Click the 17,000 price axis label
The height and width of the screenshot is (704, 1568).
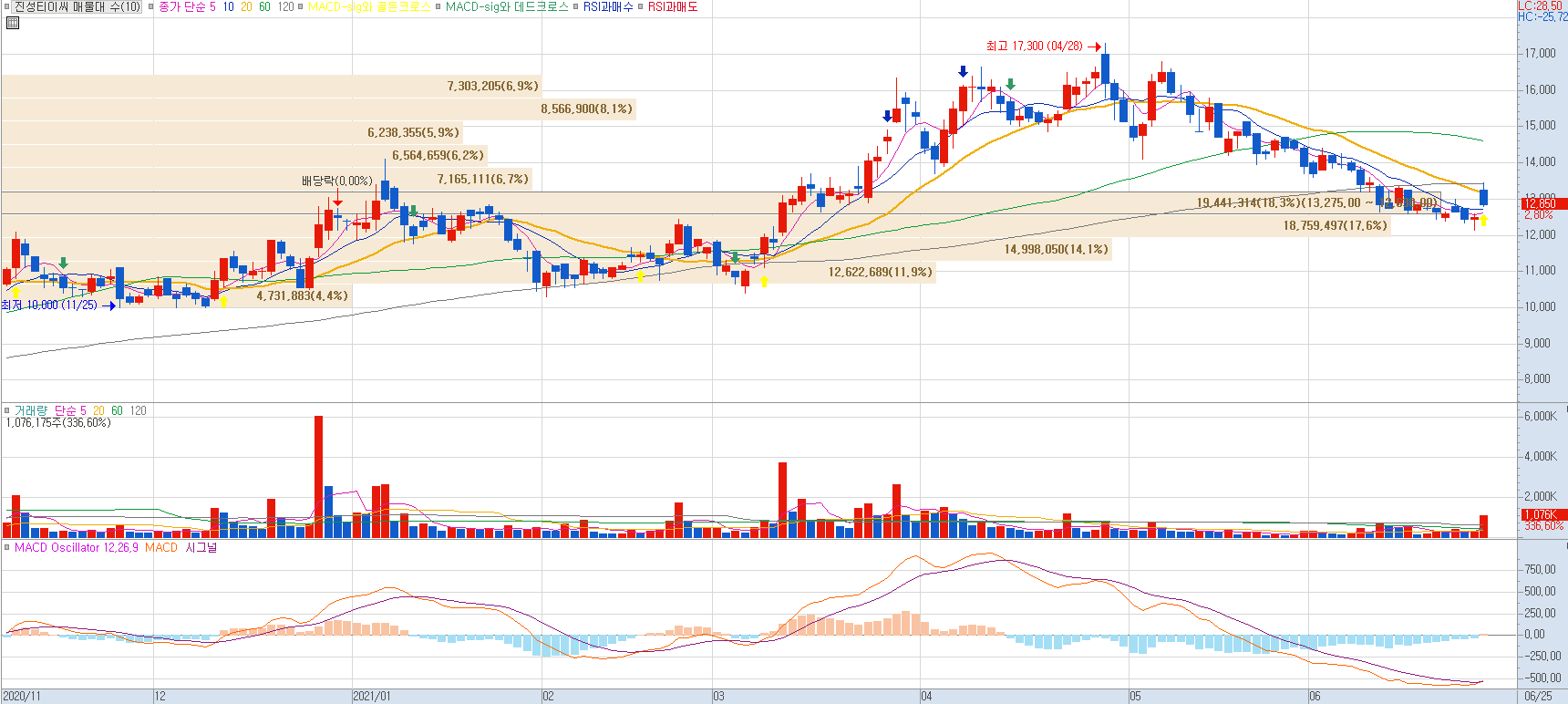[1540, 54]
